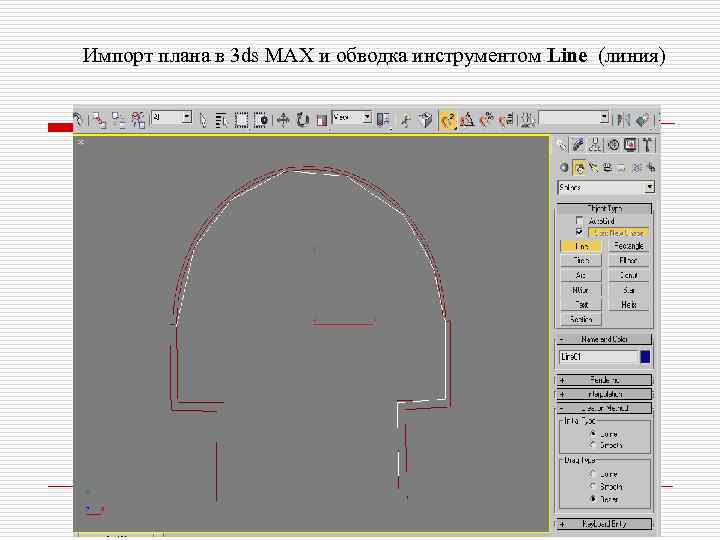Collapse the Name and Color rollout
This screenshot has width=720, height=540.
point(604,339)
